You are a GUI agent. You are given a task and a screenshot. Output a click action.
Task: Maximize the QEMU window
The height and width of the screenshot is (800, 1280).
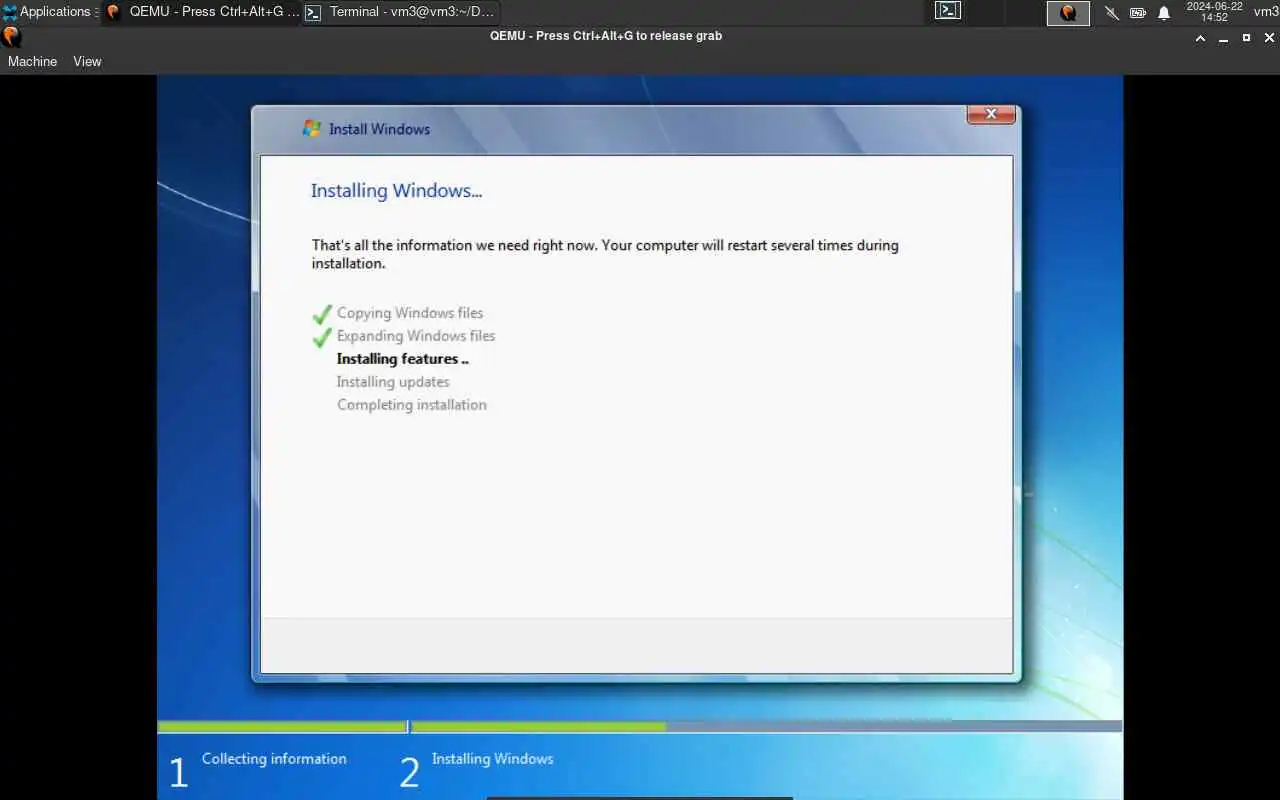[1246, 38]
